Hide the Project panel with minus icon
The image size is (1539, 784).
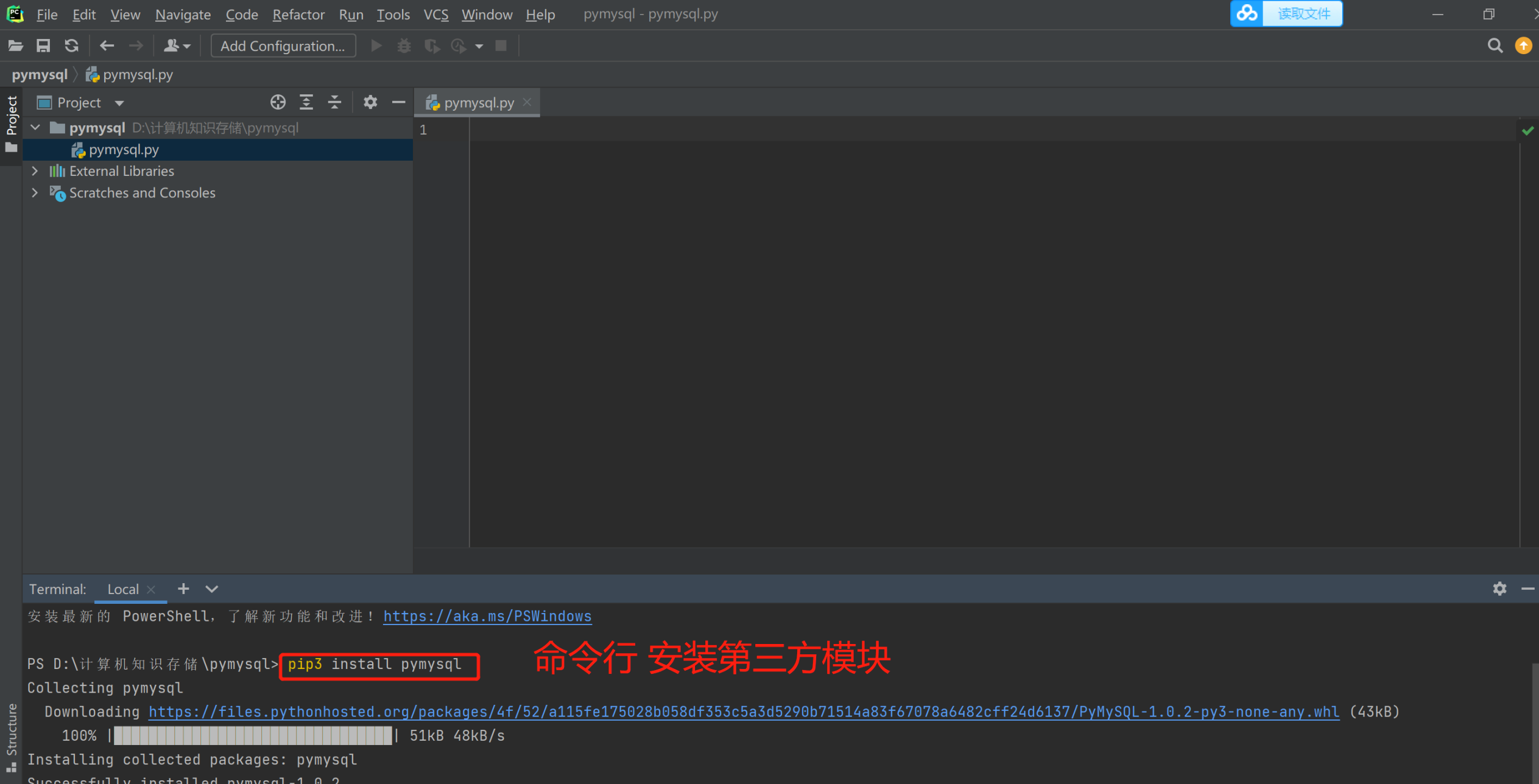[398, 102]
